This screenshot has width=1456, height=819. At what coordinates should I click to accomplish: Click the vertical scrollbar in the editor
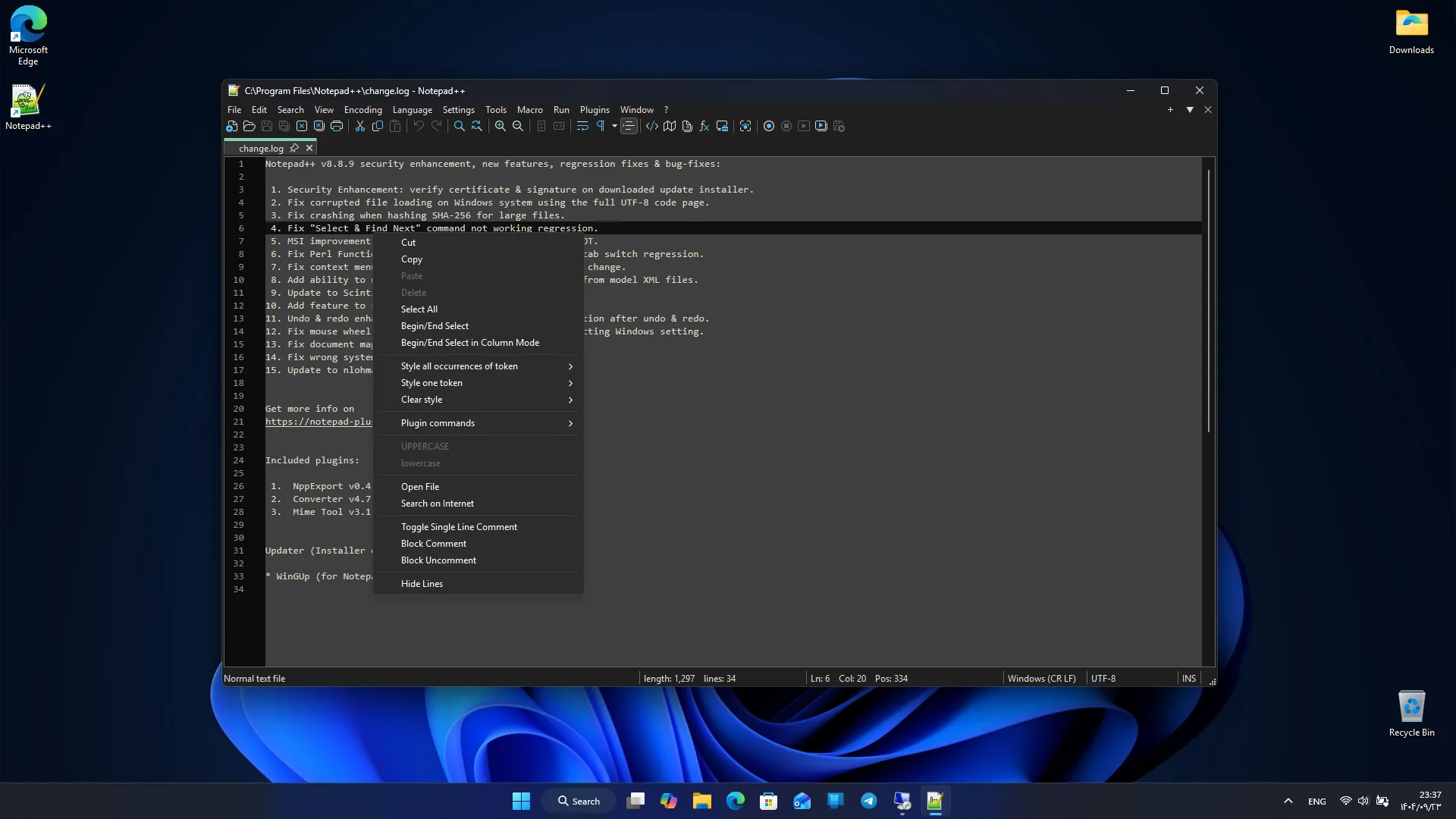(1208, 300)
